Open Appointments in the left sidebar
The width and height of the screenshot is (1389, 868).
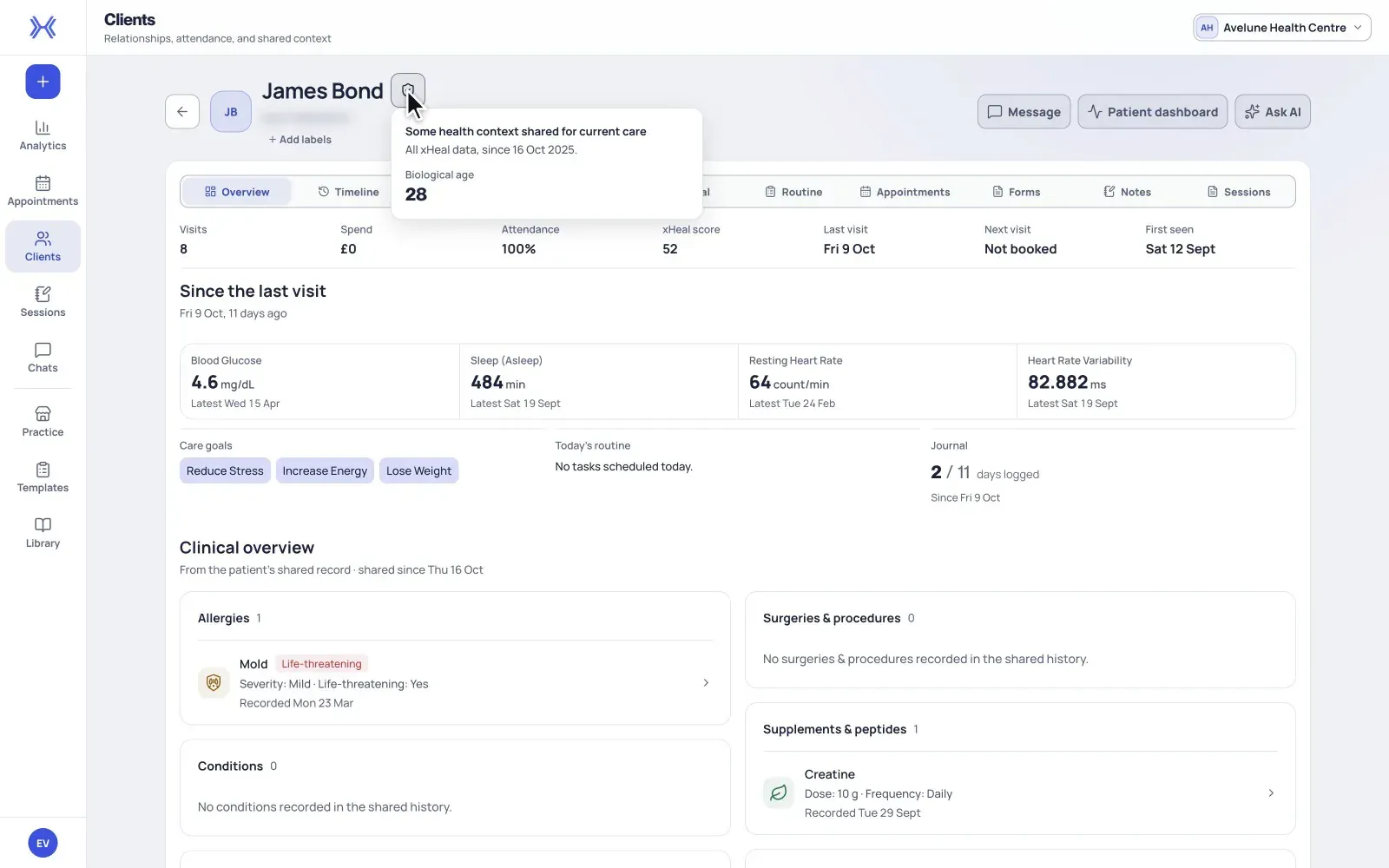coord(43,192)
